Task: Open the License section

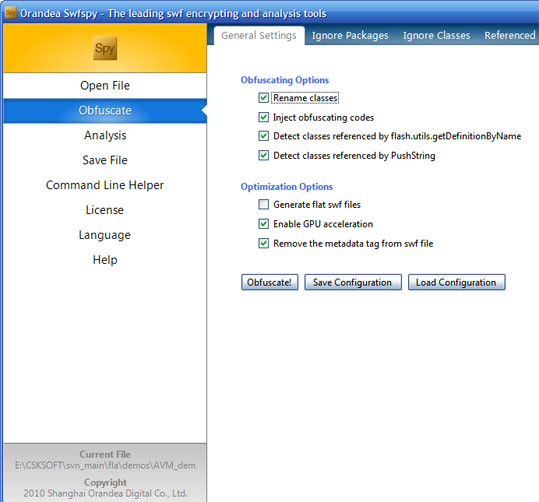Action: [x=105, y=210]
